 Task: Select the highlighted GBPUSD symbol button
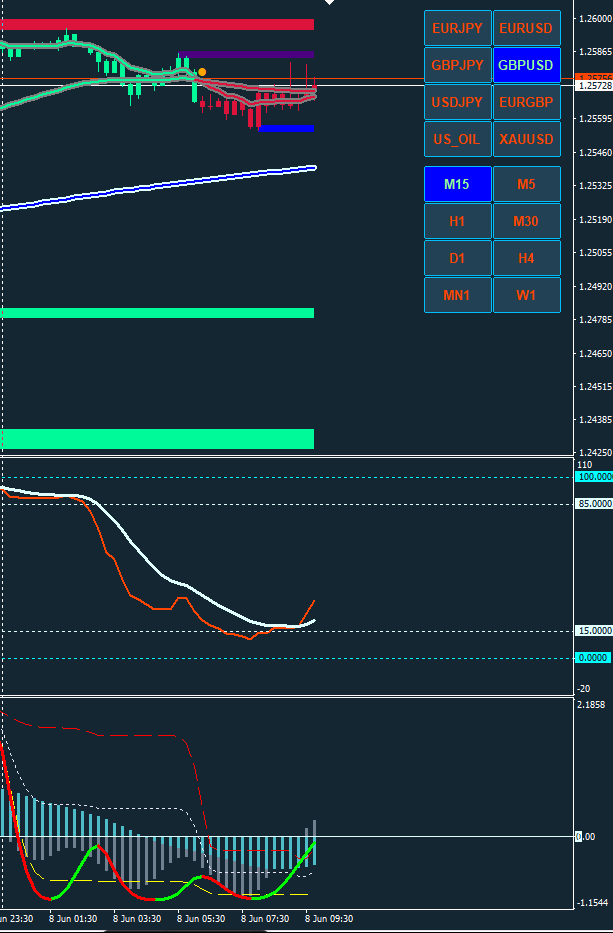click(x=527, y=65)
